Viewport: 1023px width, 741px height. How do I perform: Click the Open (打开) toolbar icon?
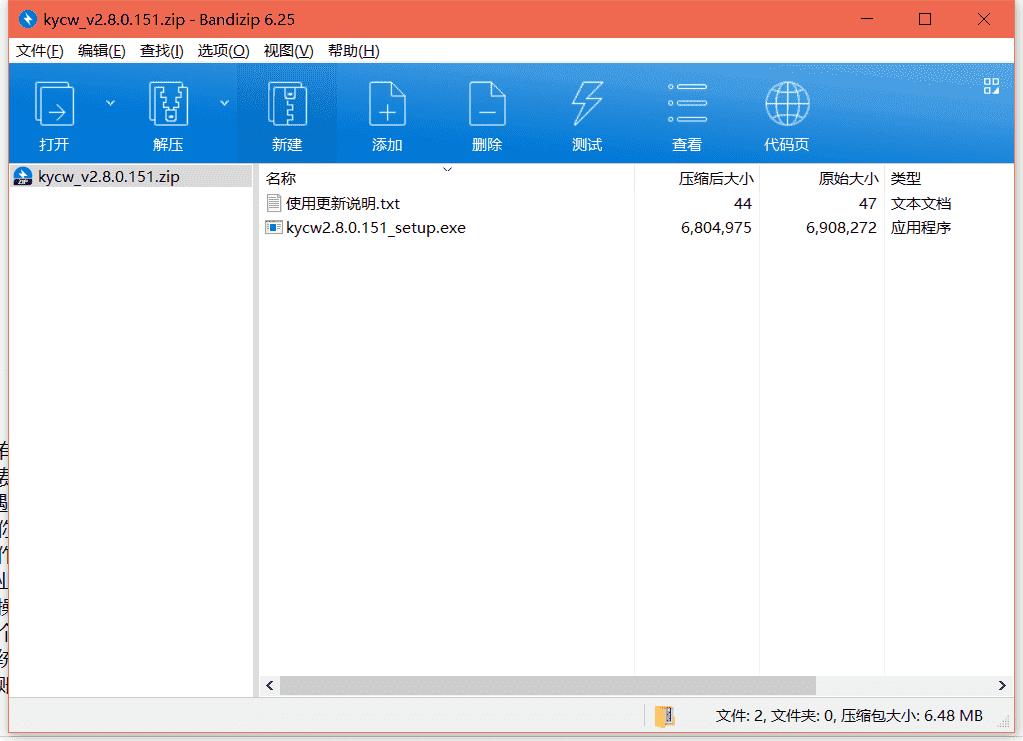point(54,104)
